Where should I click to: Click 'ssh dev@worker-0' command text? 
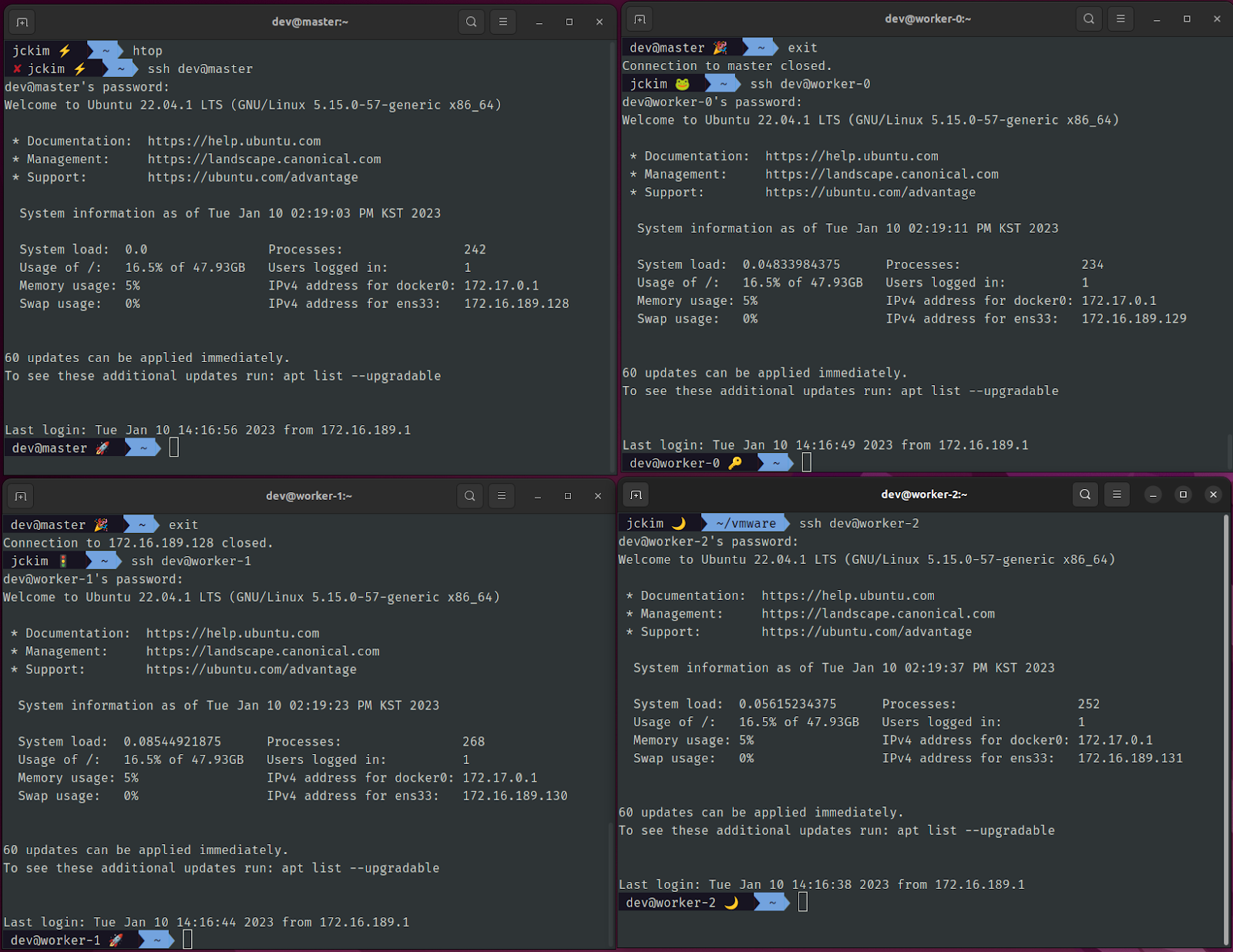[810, 84]
